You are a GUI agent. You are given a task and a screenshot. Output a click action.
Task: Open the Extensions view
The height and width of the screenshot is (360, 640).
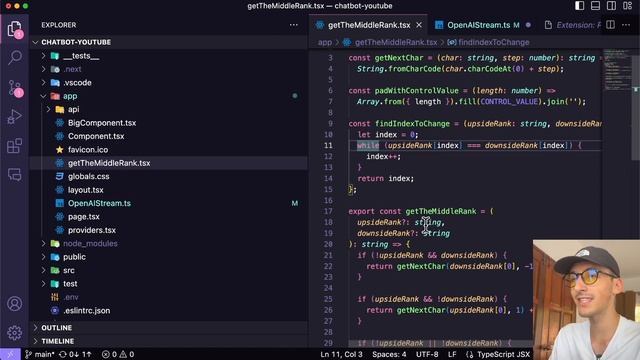click(15, 146)
